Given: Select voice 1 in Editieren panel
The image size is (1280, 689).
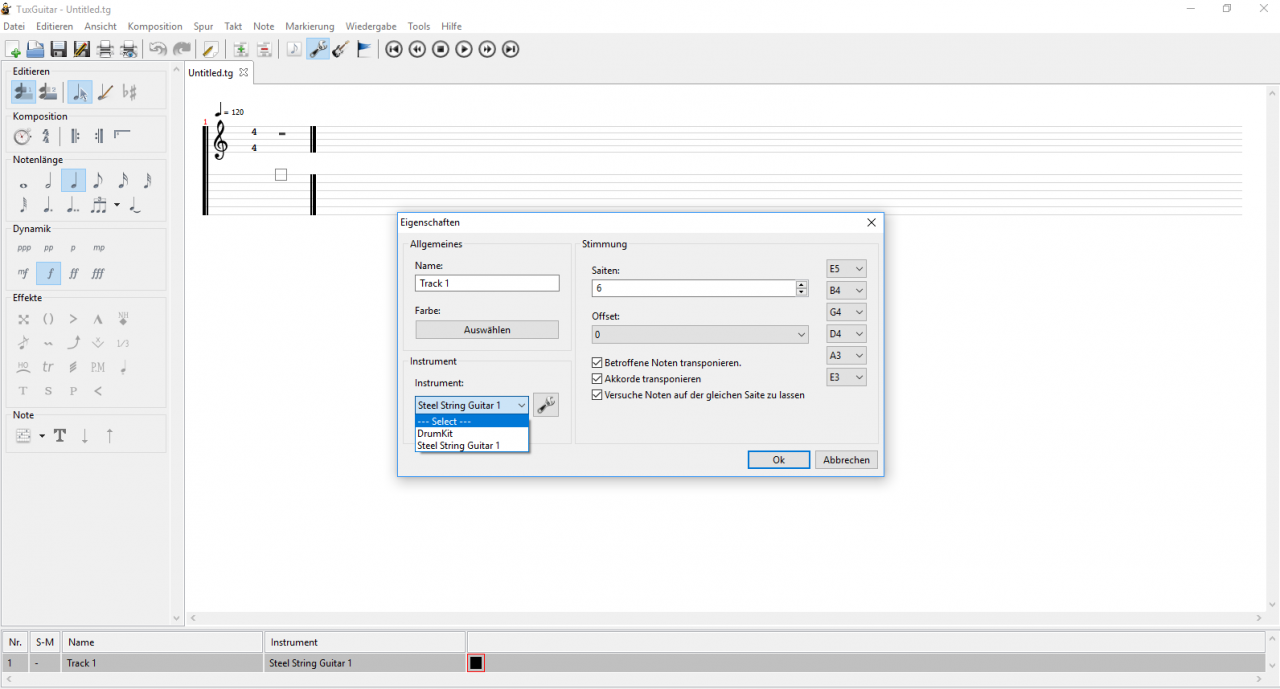Looking at the screenshot, I should 24,92.
